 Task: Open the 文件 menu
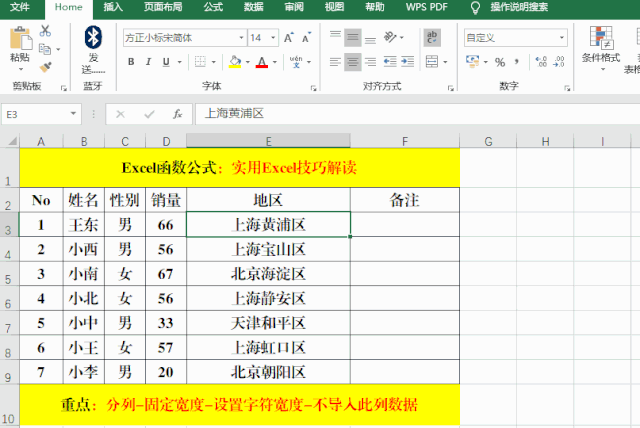(x=19, y=7)
